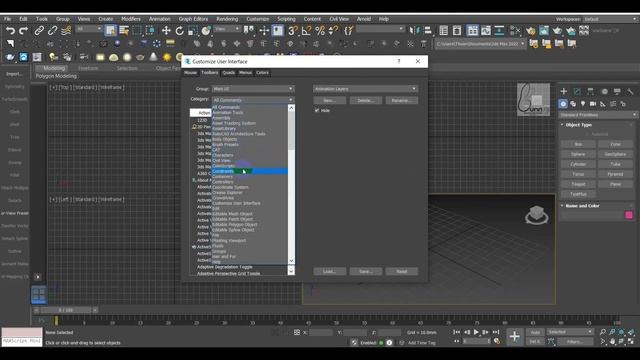This screenshot has width=640, height=360.
Task: Click the Reset button in the dialog
Action: tap(402, 271)
